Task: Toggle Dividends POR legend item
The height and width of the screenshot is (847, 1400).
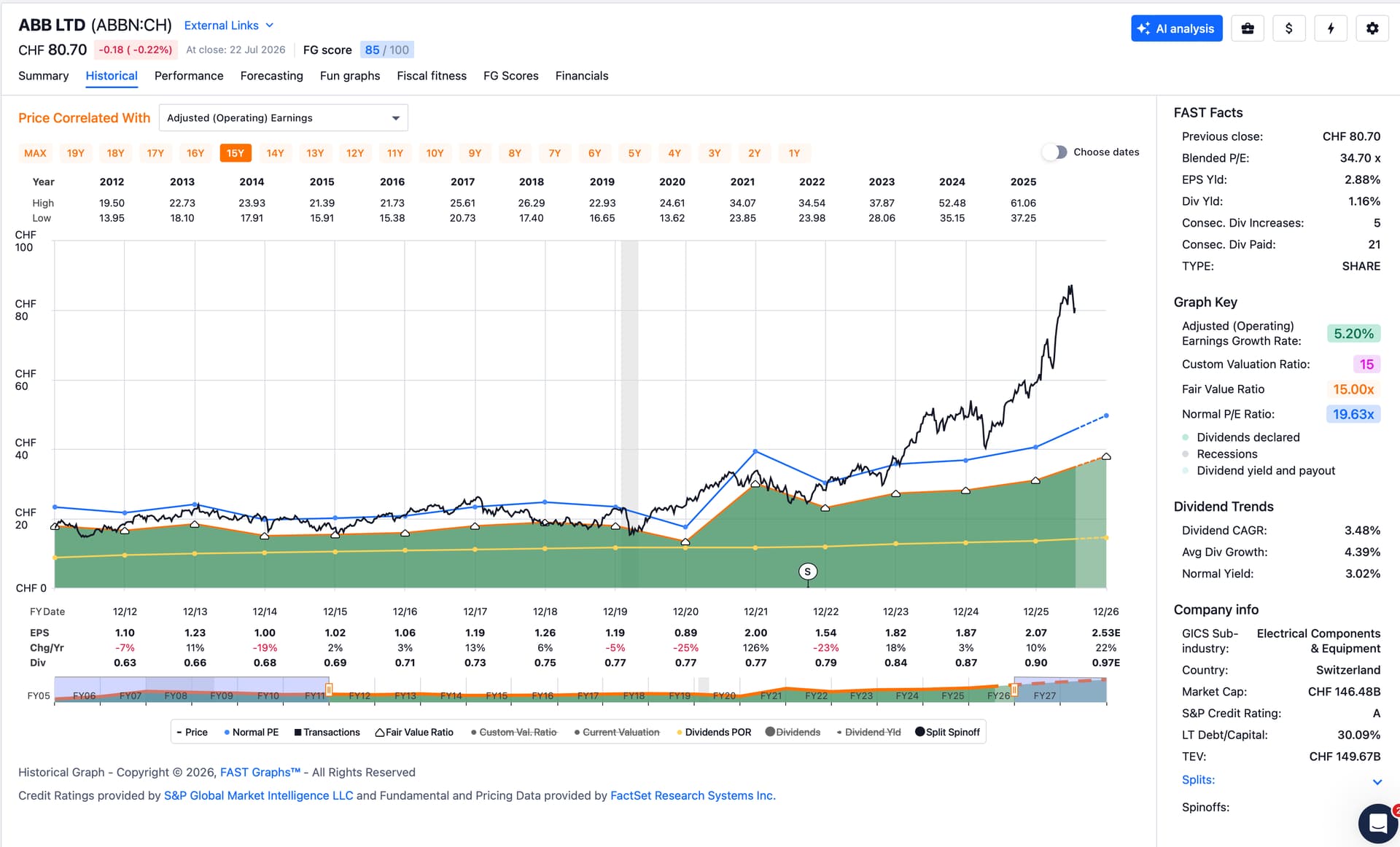Action: [714, 732]
